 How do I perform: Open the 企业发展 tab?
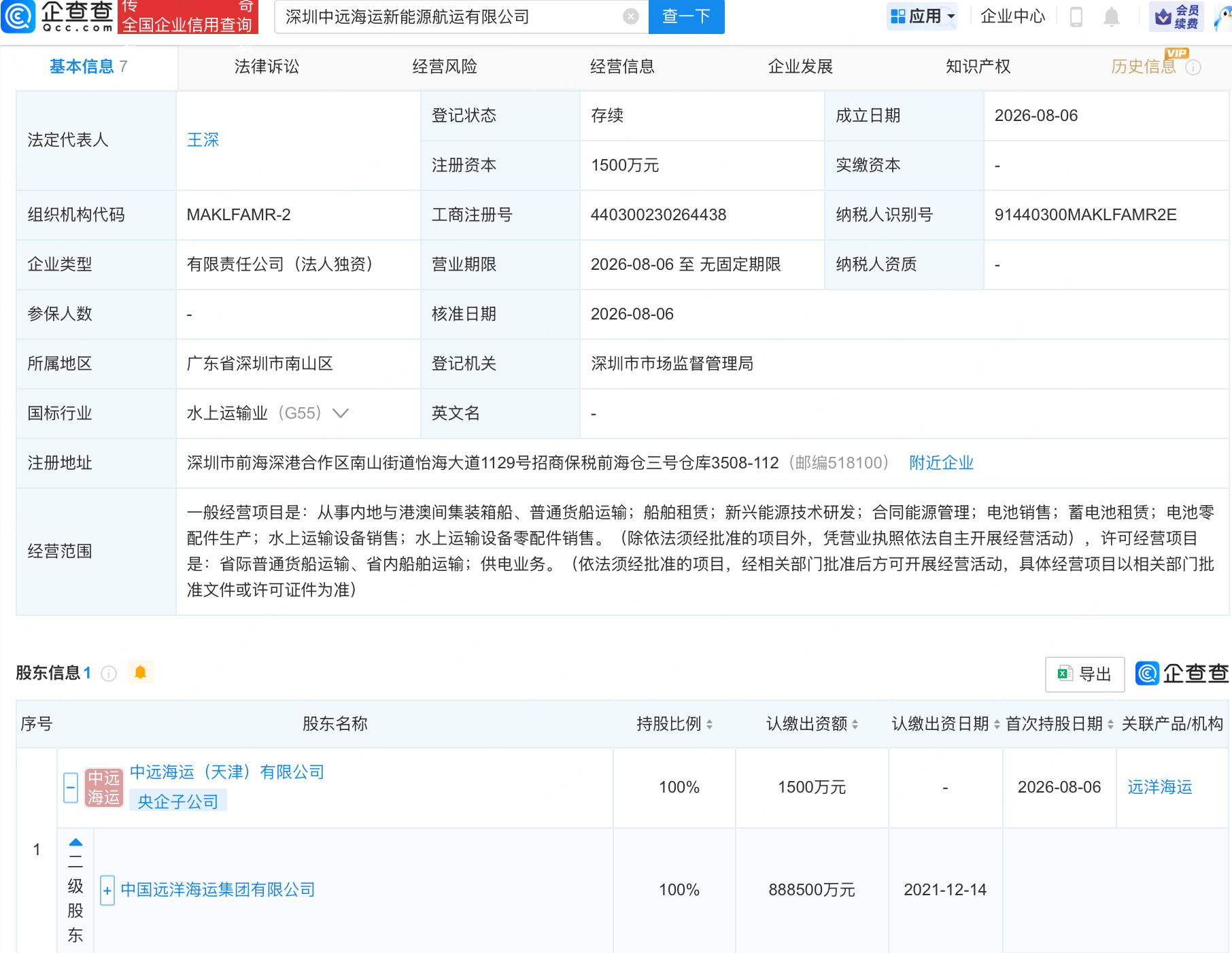[800, 67]
